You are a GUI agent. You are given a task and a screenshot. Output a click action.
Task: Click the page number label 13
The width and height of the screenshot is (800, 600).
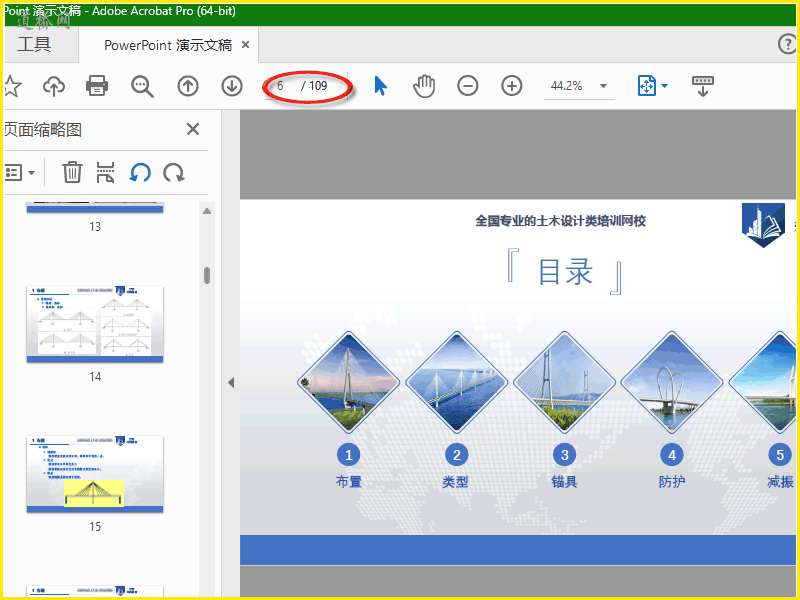[95, 227]
